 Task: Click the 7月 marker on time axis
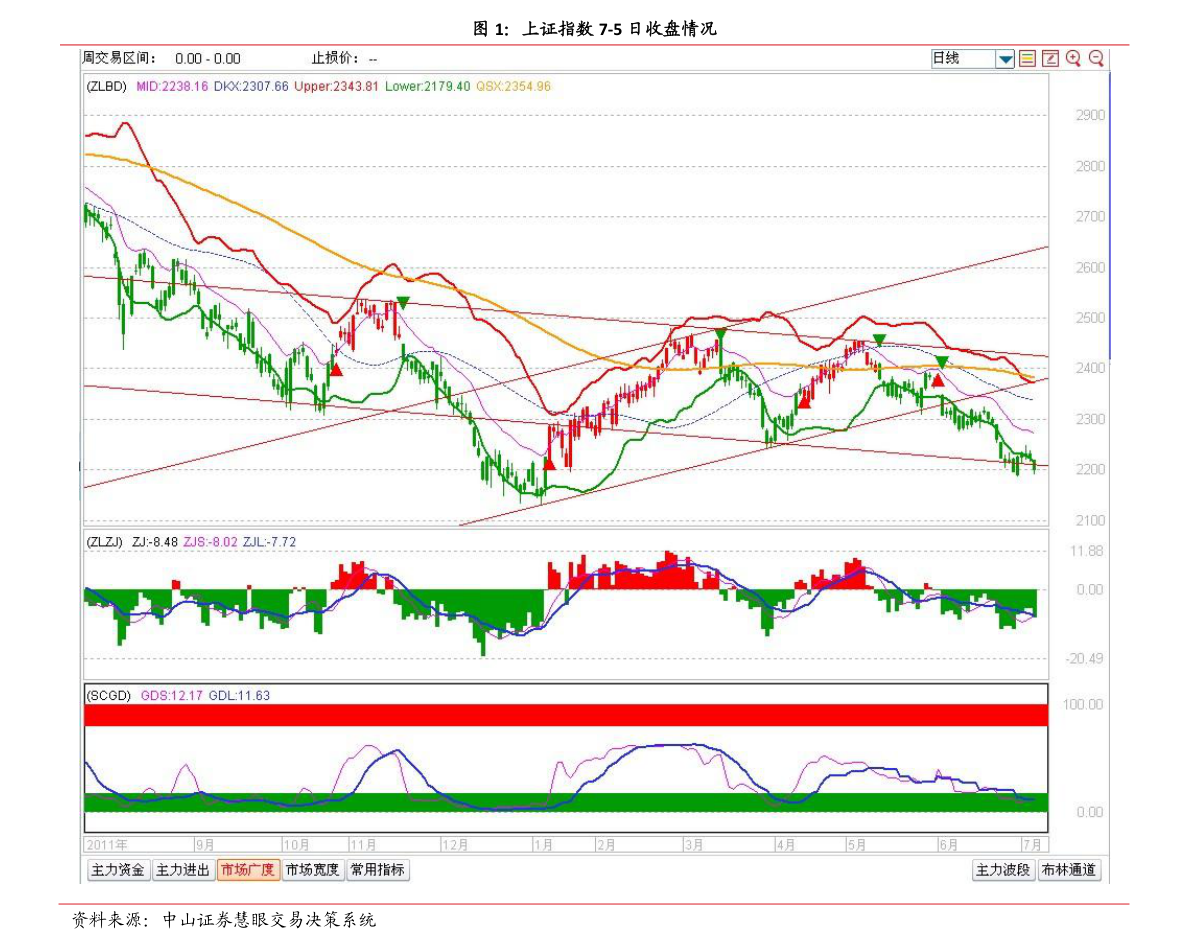pyautogui.click(x=1031, y=844)
